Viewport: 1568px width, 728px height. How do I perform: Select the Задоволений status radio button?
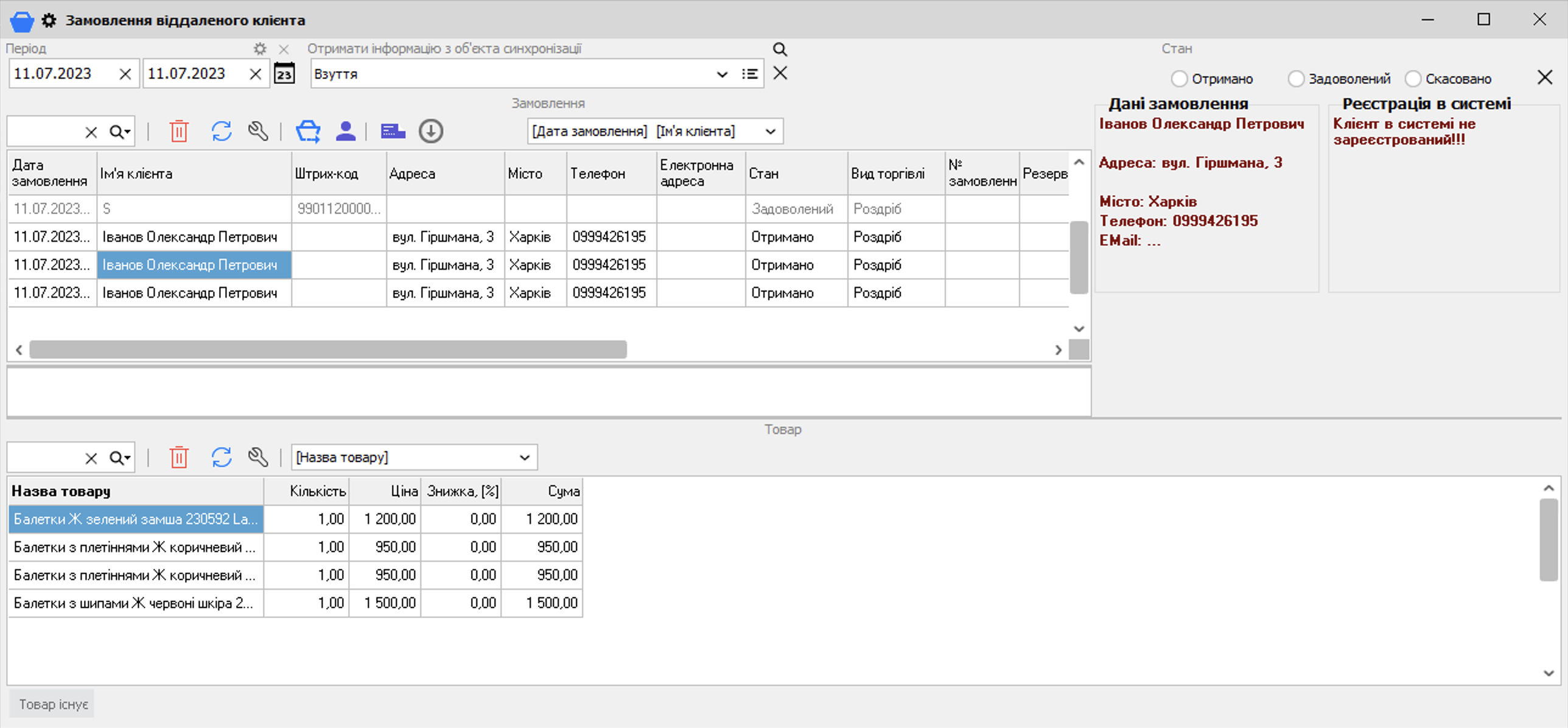[1296, 79]
